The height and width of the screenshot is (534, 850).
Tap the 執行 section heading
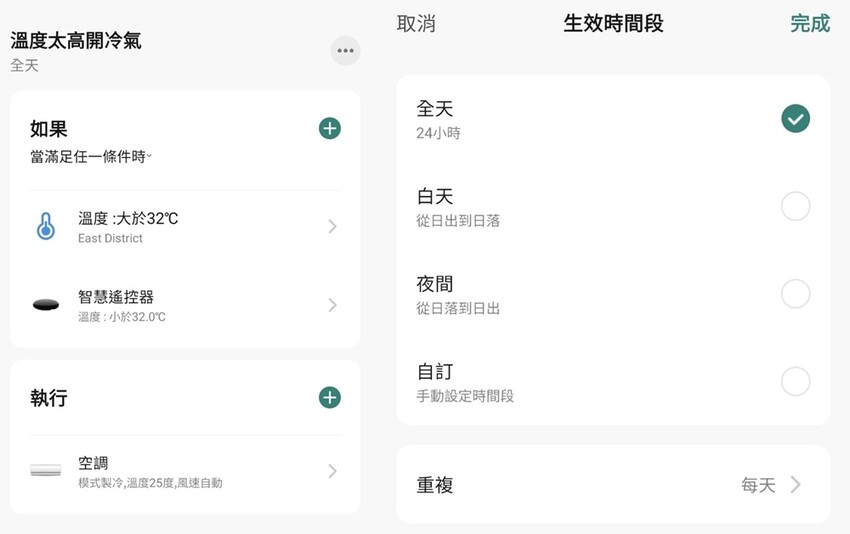click(49, 398)
